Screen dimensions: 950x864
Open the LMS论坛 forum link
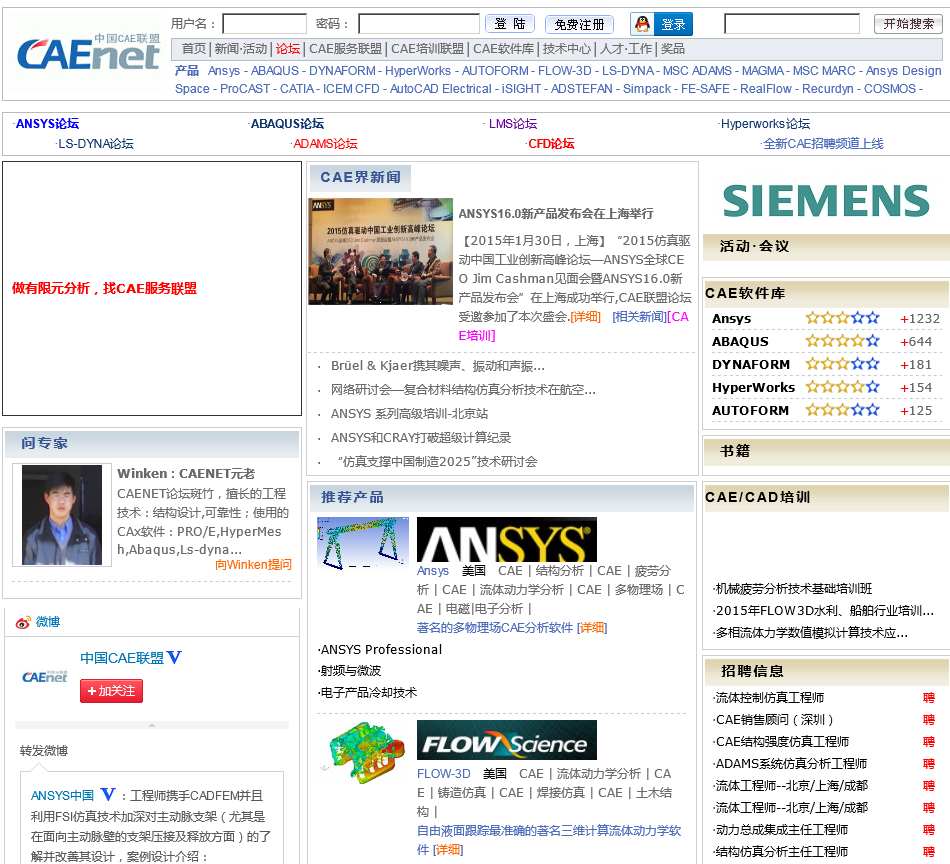[513, 124]
